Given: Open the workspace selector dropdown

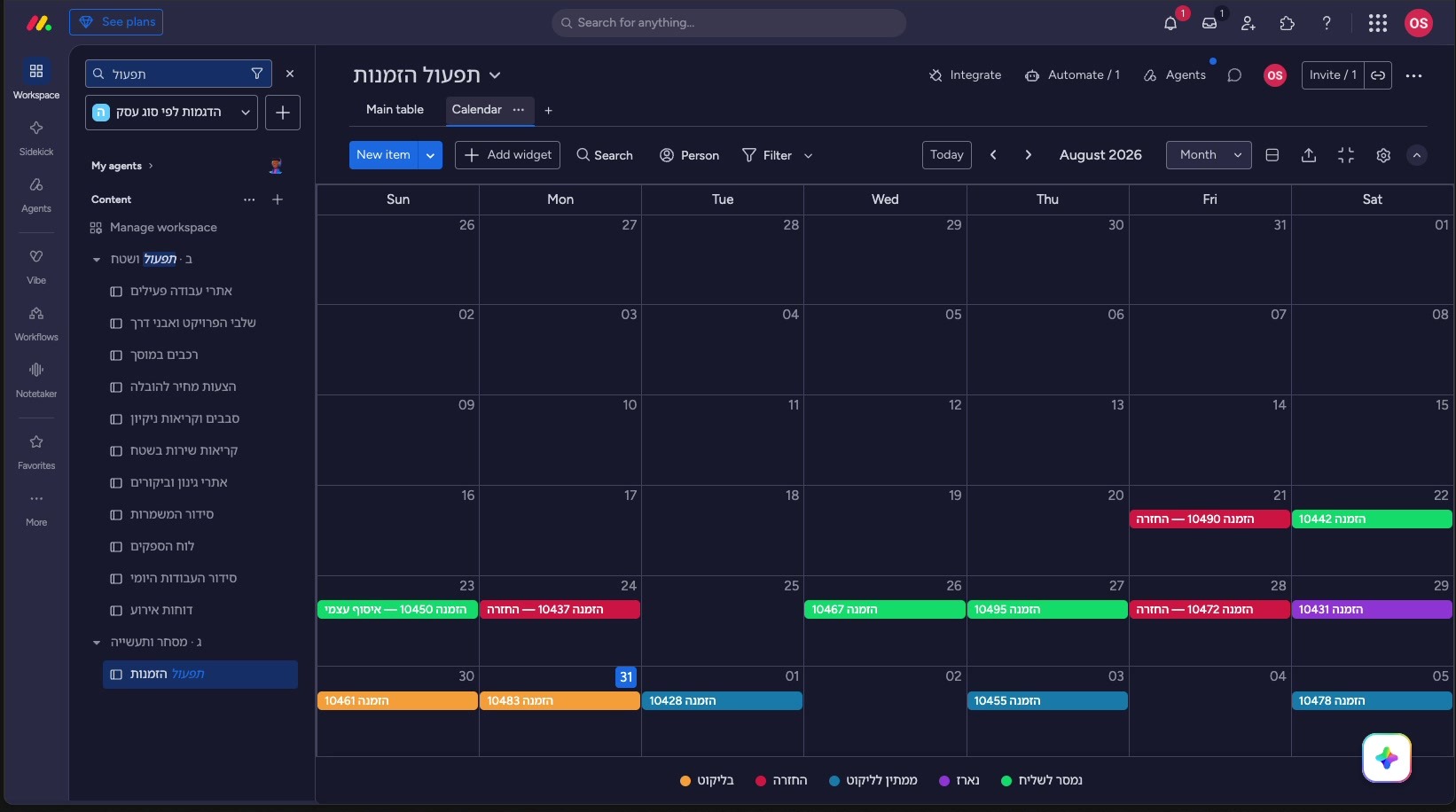Looking at the screenshot, I should click(x=171, y=113).
